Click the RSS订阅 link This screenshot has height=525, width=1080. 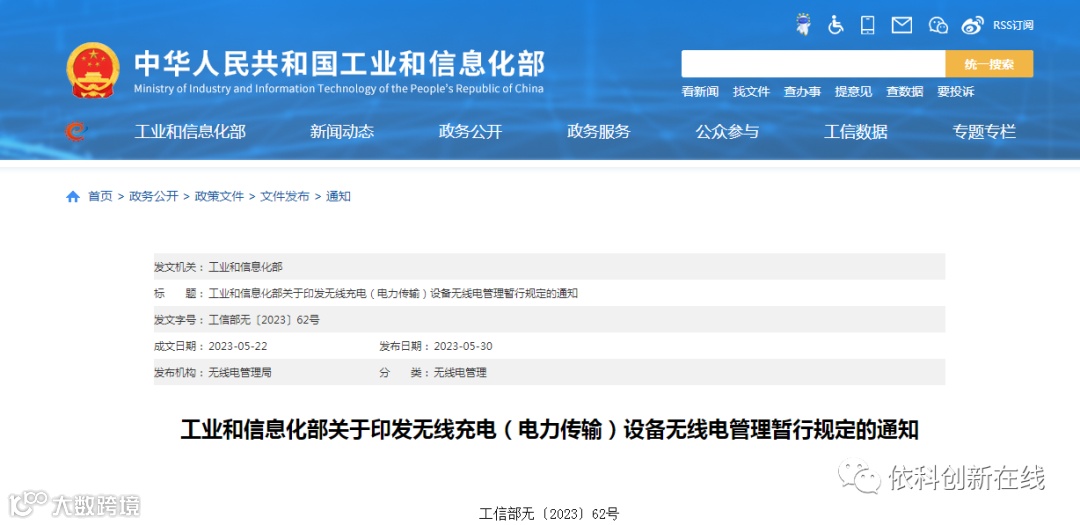click(1013, 25)
